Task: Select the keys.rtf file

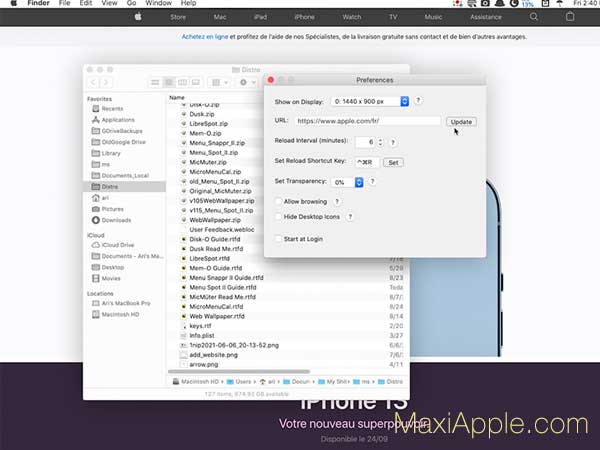Action: pyautogui.click(x=200, y=326)
